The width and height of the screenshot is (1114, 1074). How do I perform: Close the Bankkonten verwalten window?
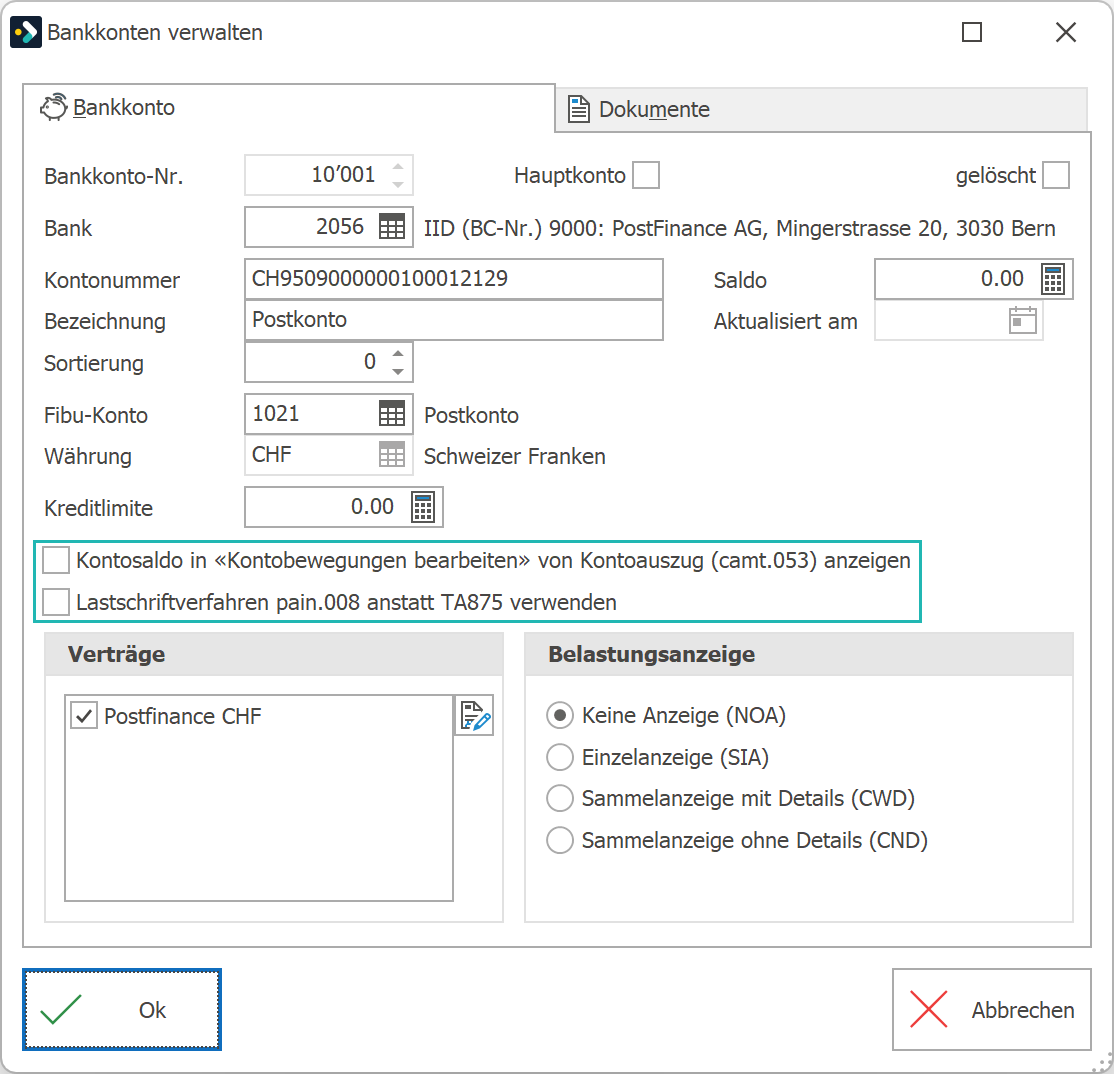(1066, 32)
